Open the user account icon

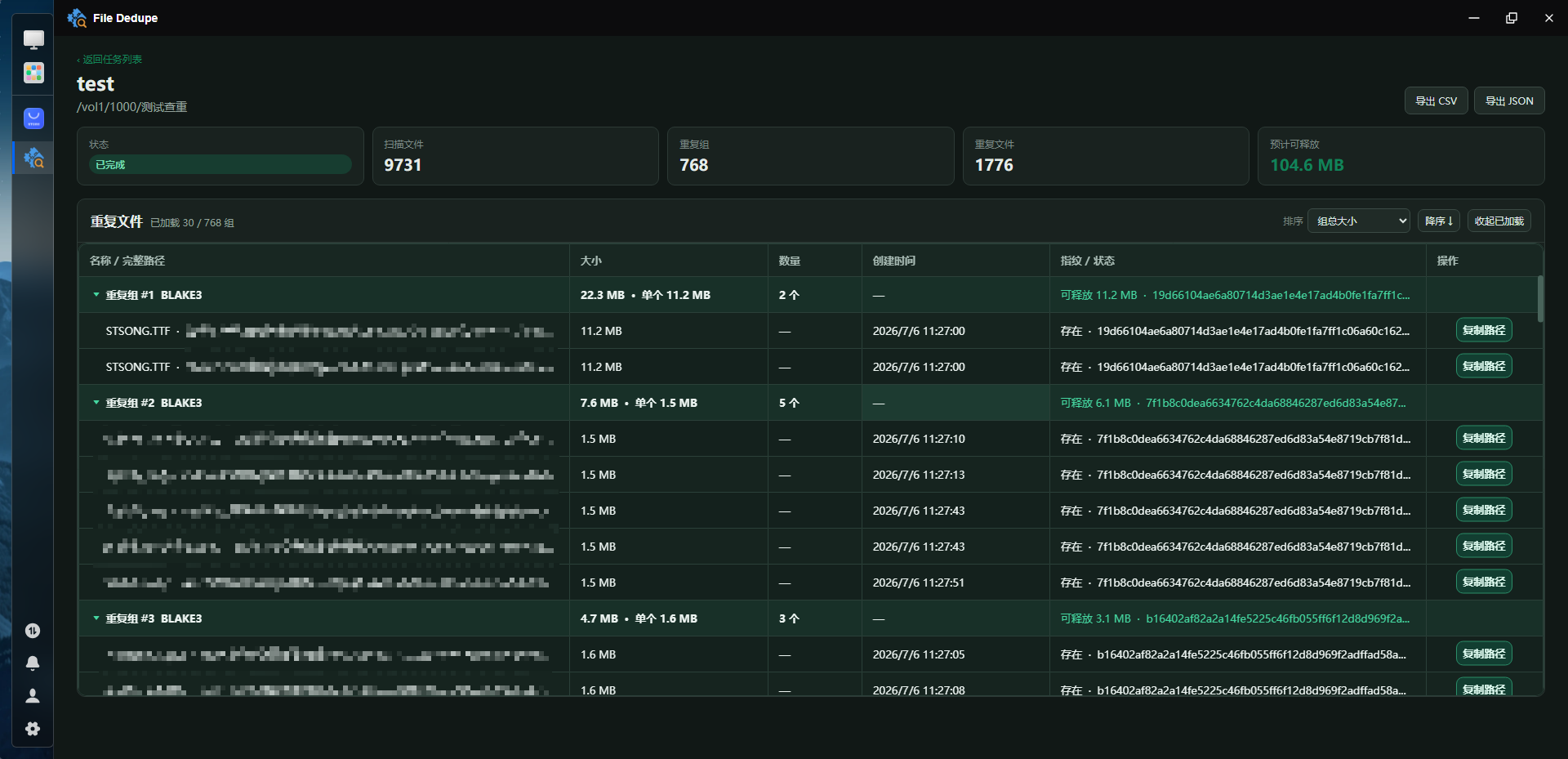point(33,696)
